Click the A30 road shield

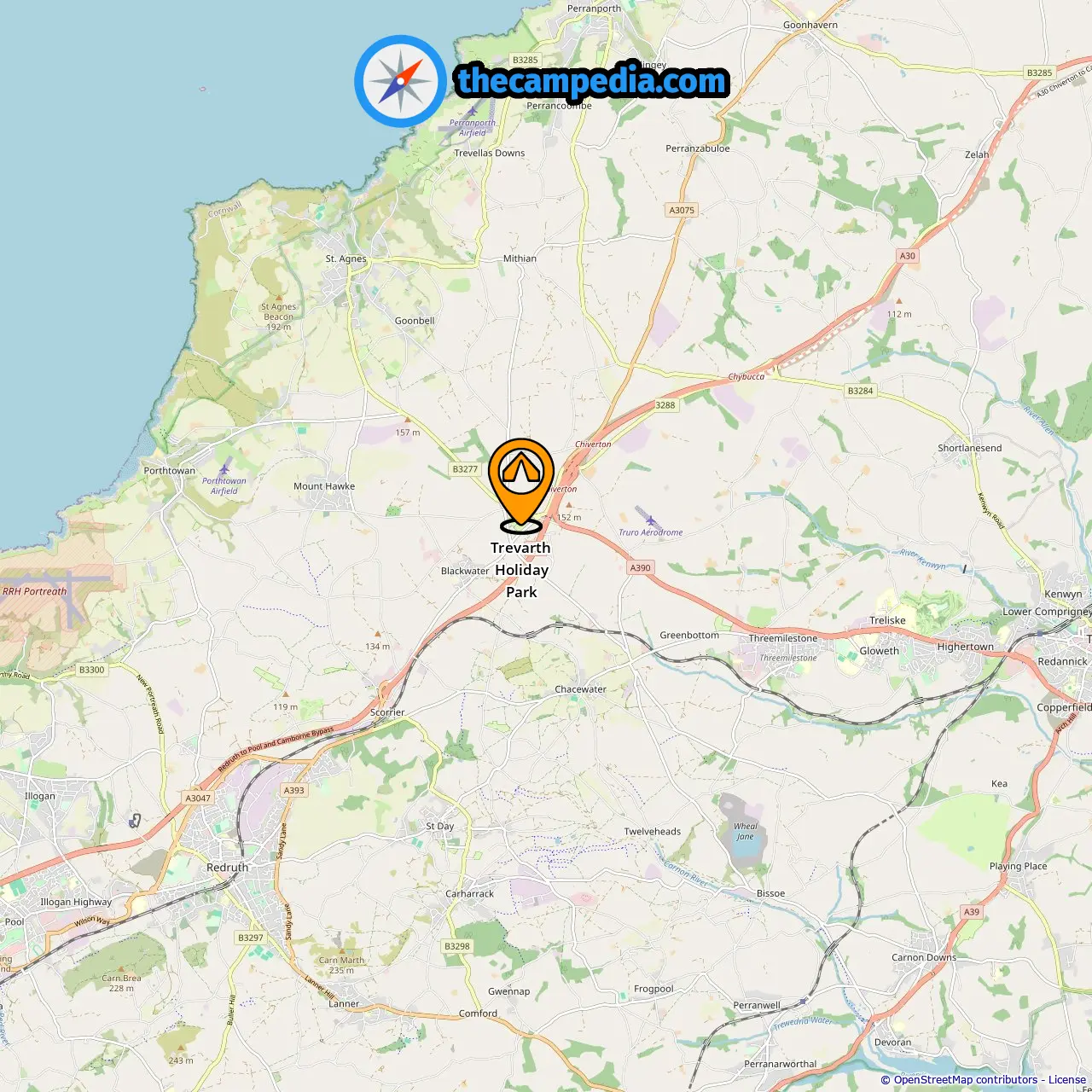907,256
